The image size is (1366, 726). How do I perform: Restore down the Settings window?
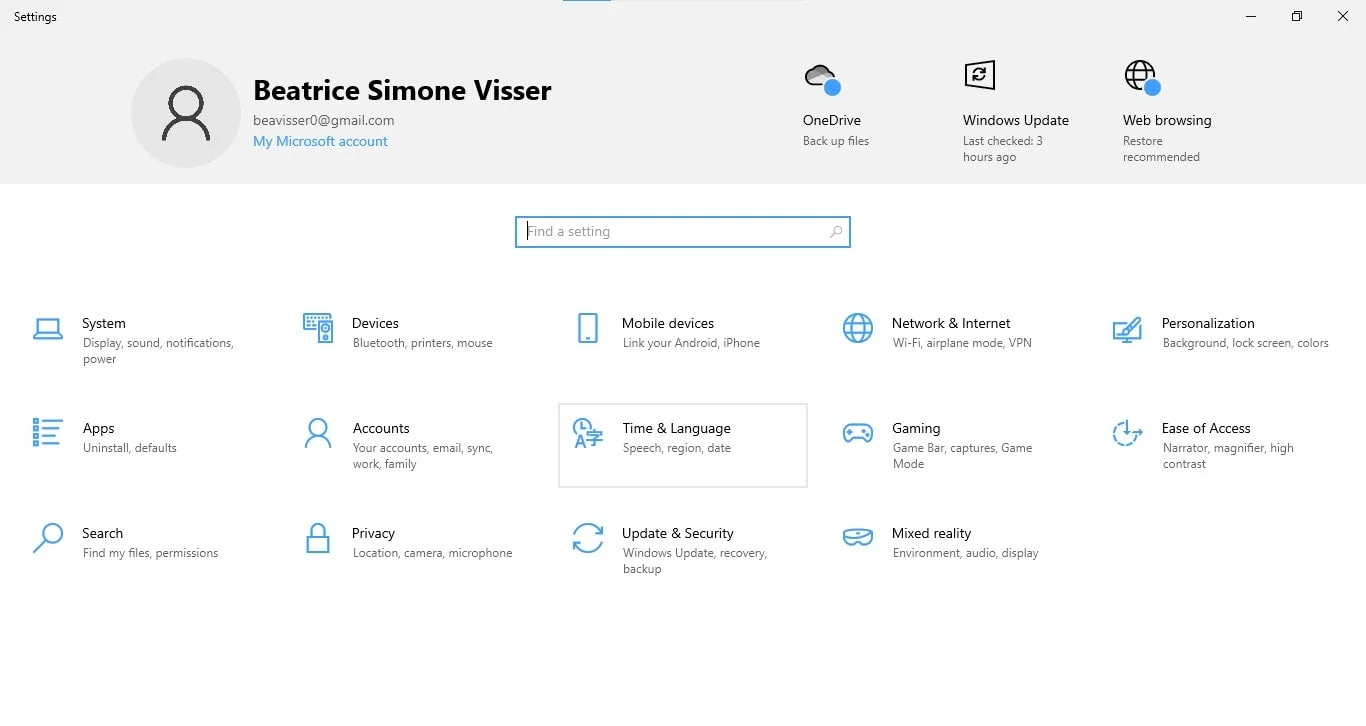coord(1297,16)
